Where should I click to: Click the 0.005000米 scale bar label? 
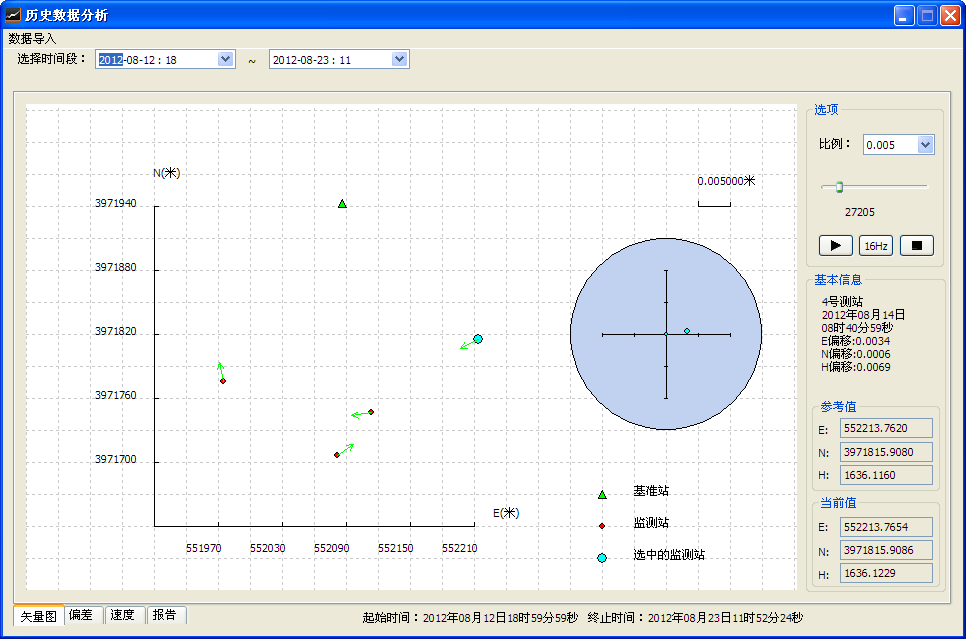(726, 181)
